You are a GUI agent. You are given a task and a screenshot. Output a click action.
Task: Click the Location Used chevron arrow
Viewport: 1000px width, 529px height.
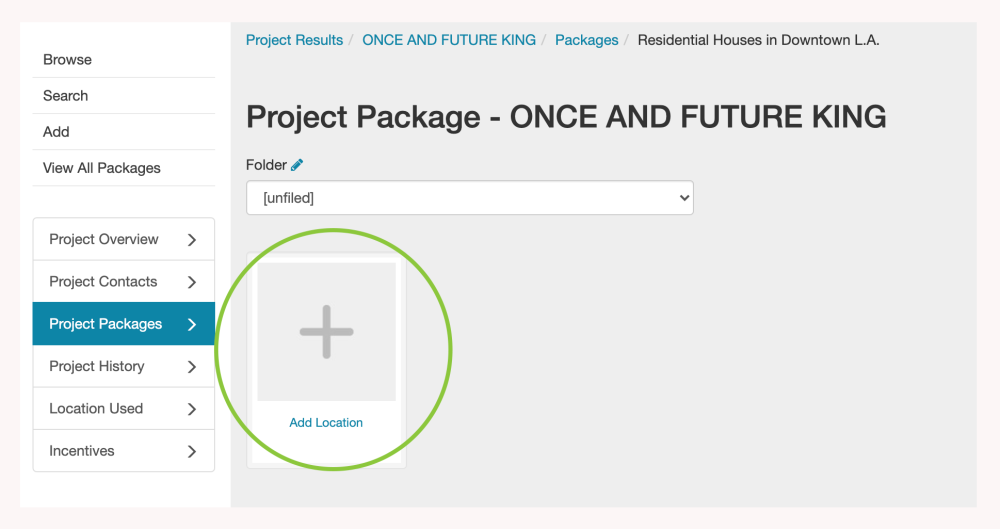point(192,409)
